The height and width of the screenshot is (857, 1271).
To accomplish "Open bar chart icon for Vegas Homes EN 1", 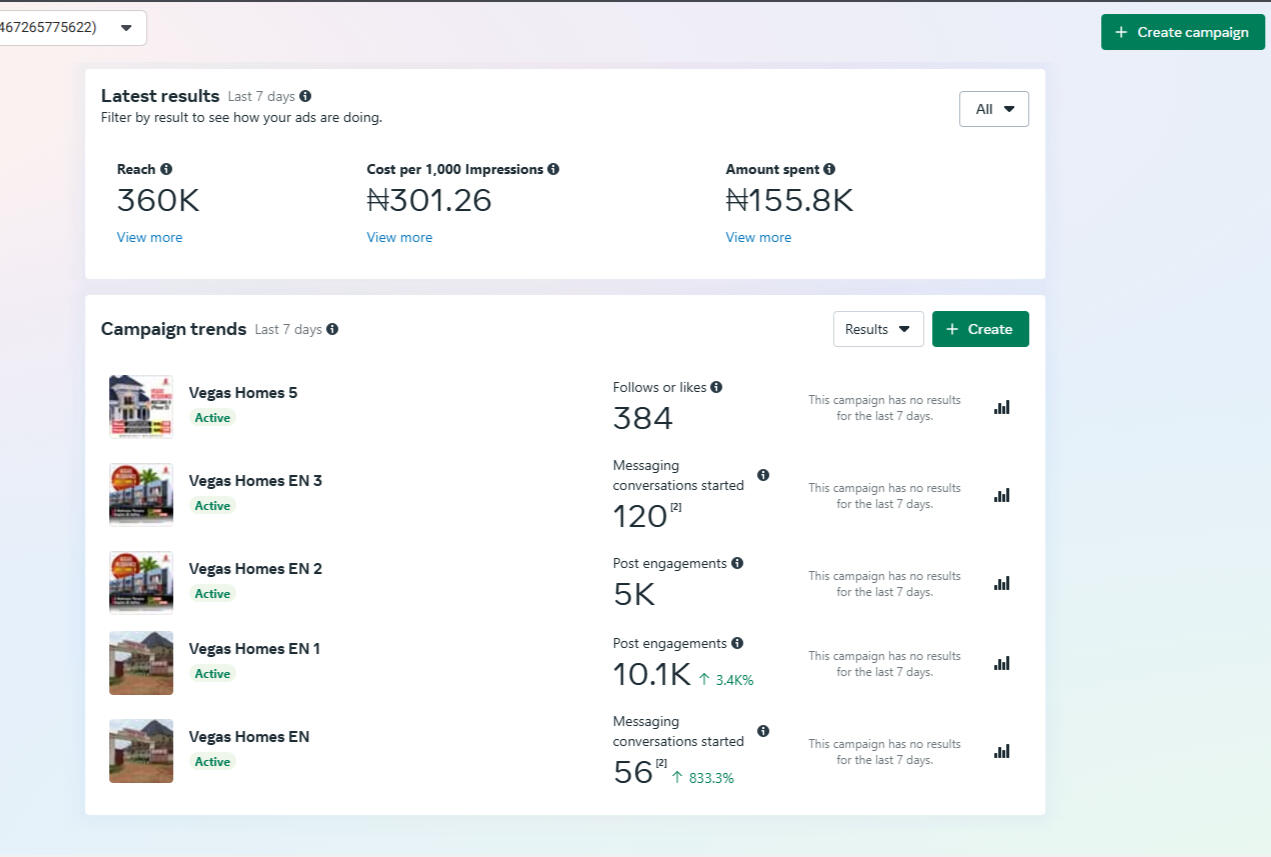I will (x=1001, y=663).
